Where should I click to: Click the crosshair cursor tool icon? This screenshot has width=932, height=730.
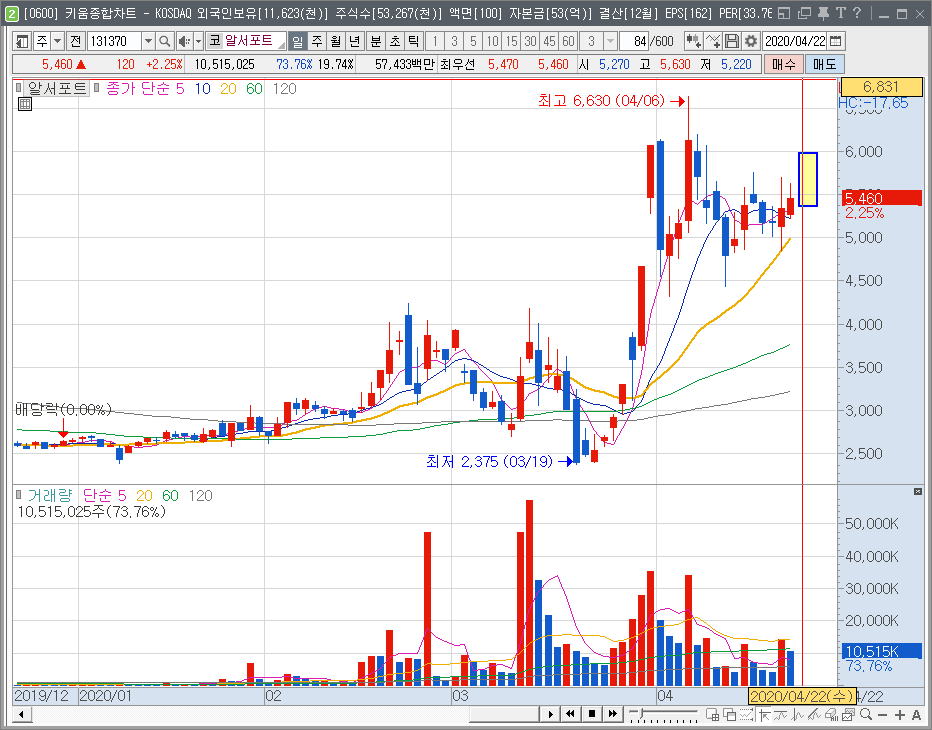764,714
